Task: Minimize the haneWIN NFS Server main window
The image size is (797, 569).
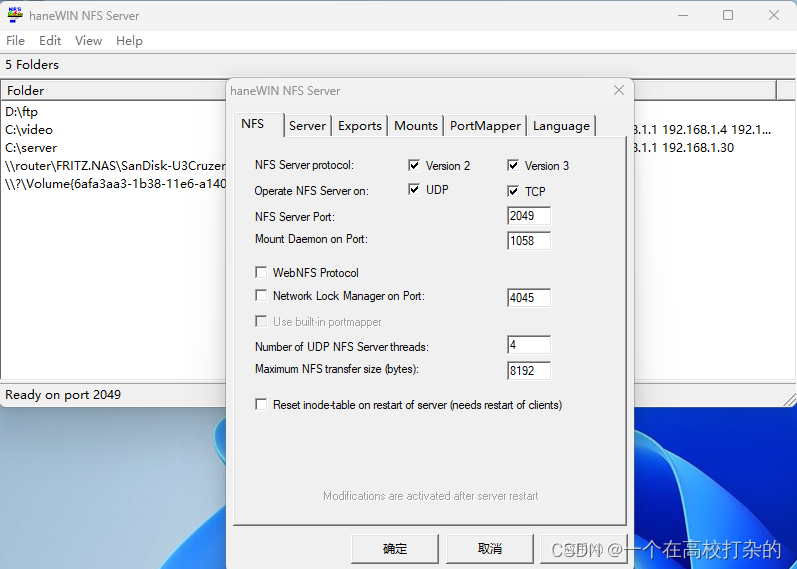Action: coord(683,15)
